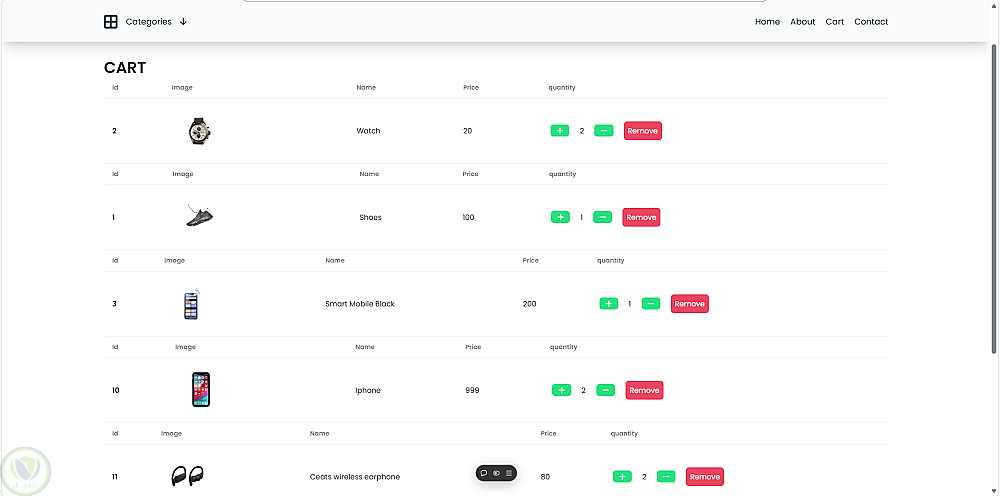Add one more Smart Mobile Black
1000x496 pixels.
608,304
